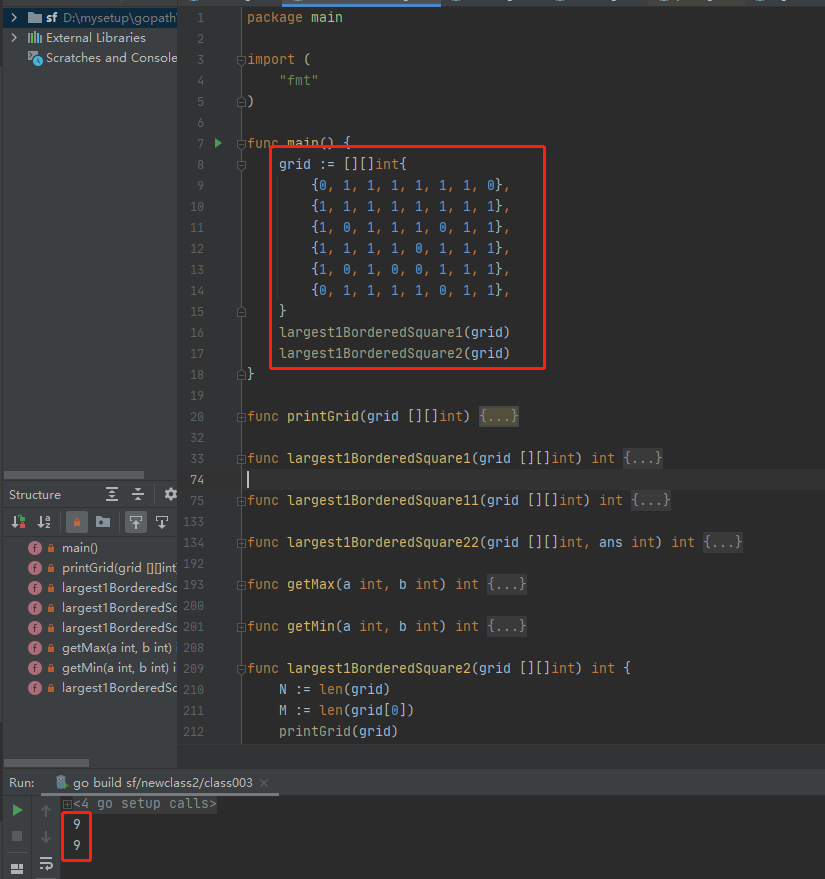Click N := len(grid) on line 210
The width and height of the screenshot is (825, 879).
click(334, 689)
